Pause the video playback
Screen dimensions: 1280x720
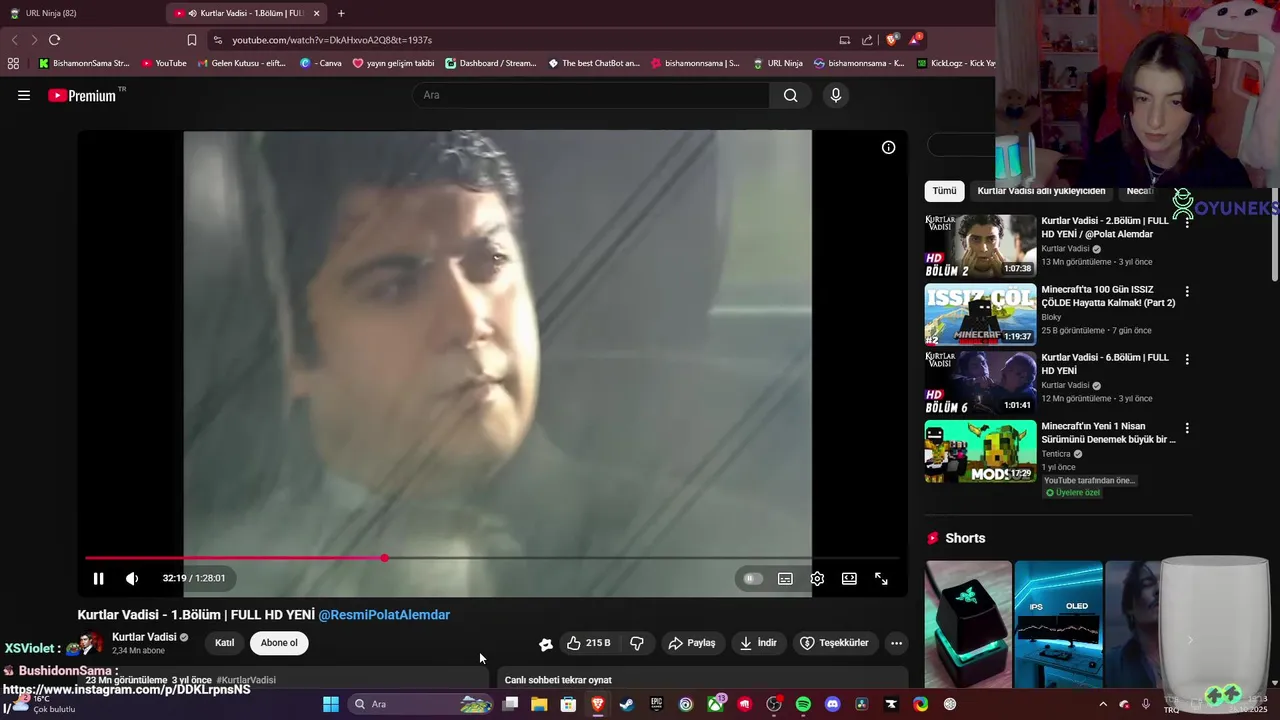(98, 578)
